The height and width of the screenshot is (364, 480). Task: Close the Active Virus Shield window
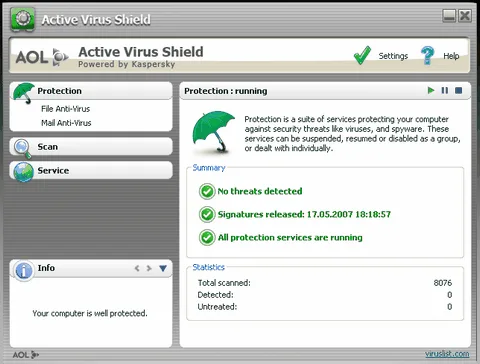pos(465,16)
